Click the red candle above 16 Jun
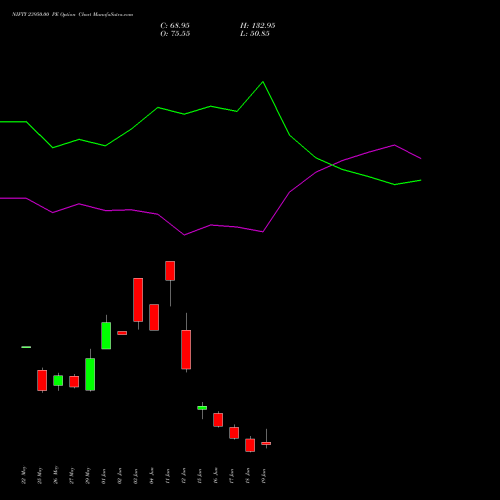 [x=218, y=420]
